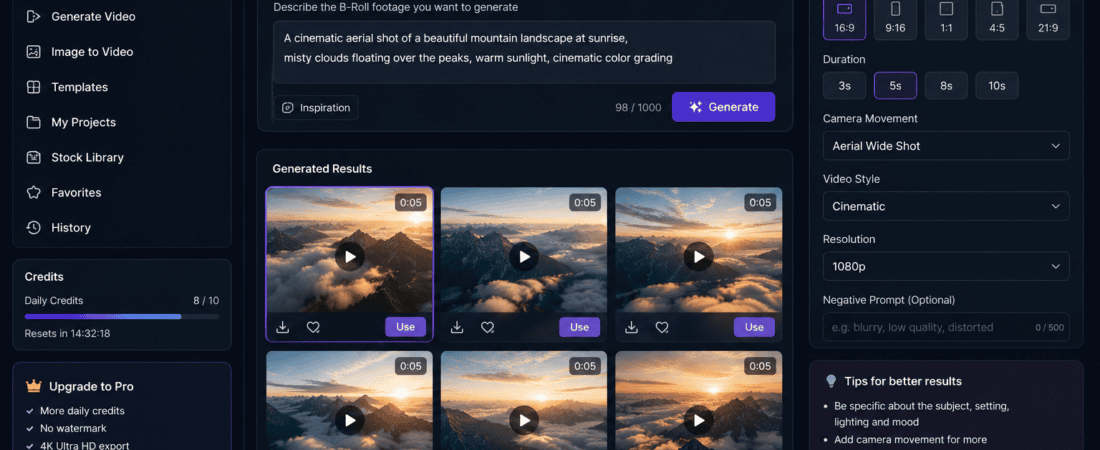Download the third top-row result
Screen dimensions: 1100x450
(632, 327)
